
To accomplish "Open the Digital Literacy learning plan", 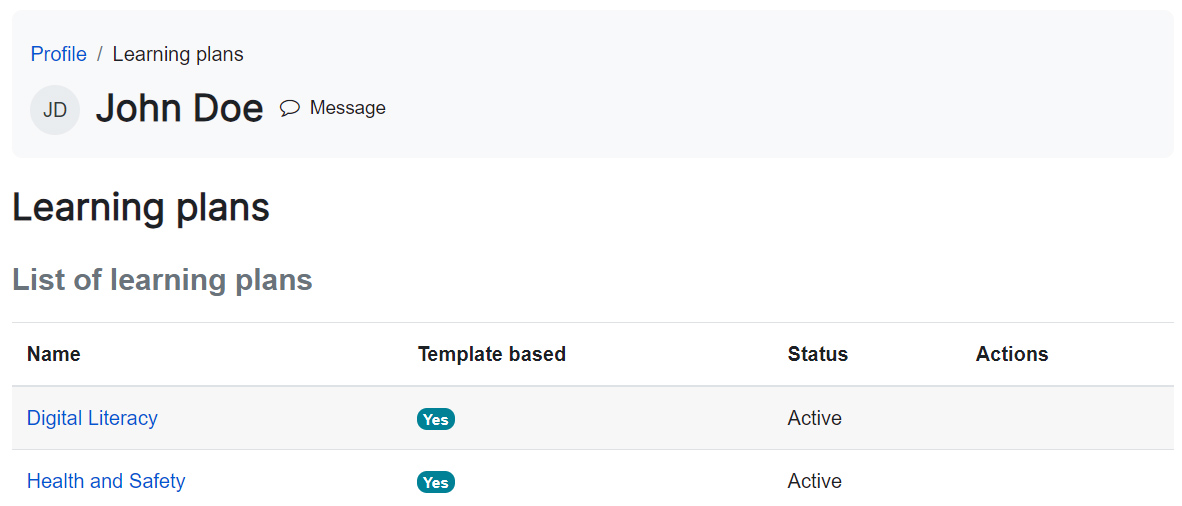I will tap(92, 418).
